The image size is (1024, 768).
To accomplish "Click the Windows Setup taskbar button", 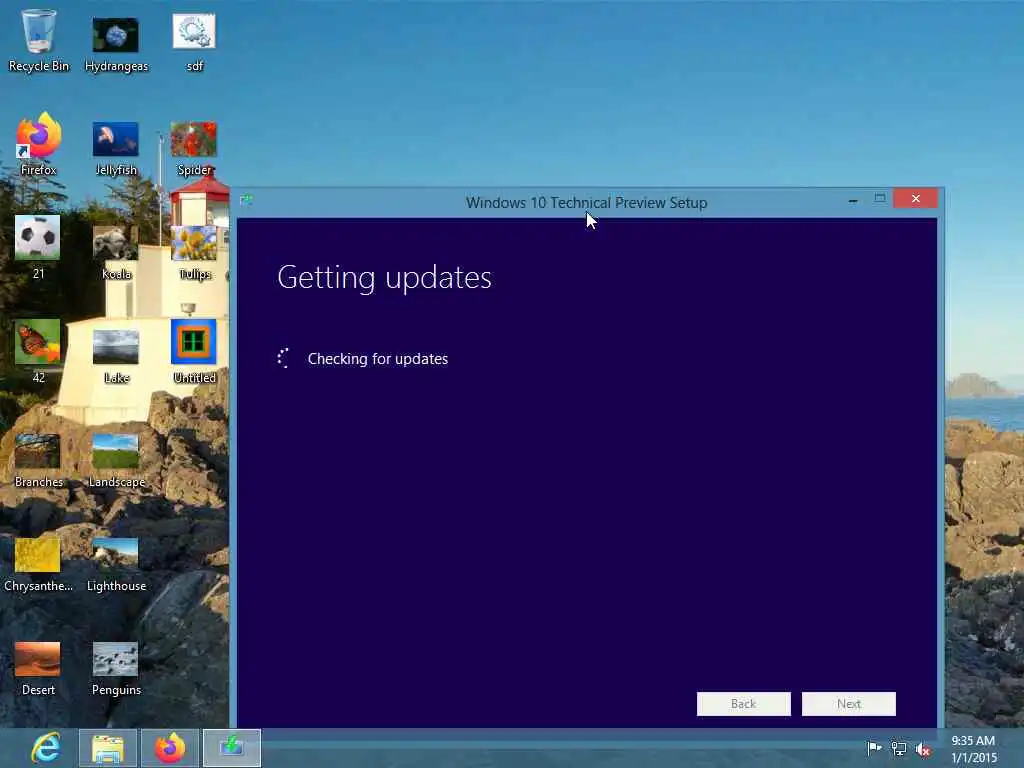I will click(232, 748).
